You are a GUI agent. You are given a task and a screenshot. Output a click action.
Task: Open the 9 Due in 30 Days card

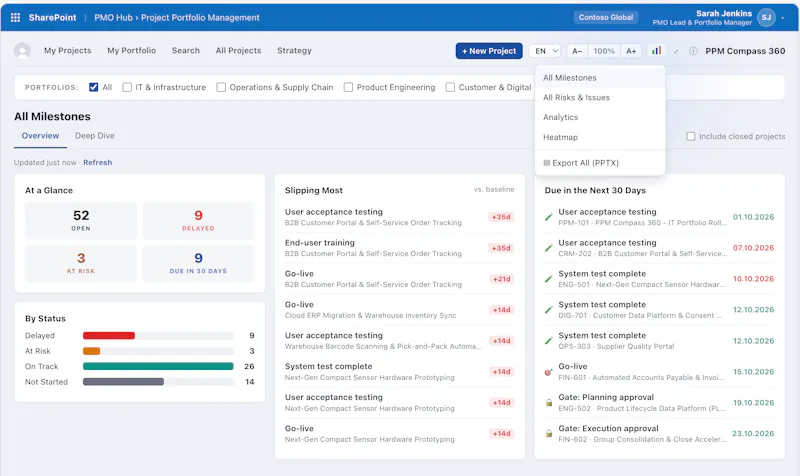(x=198, y=263)
